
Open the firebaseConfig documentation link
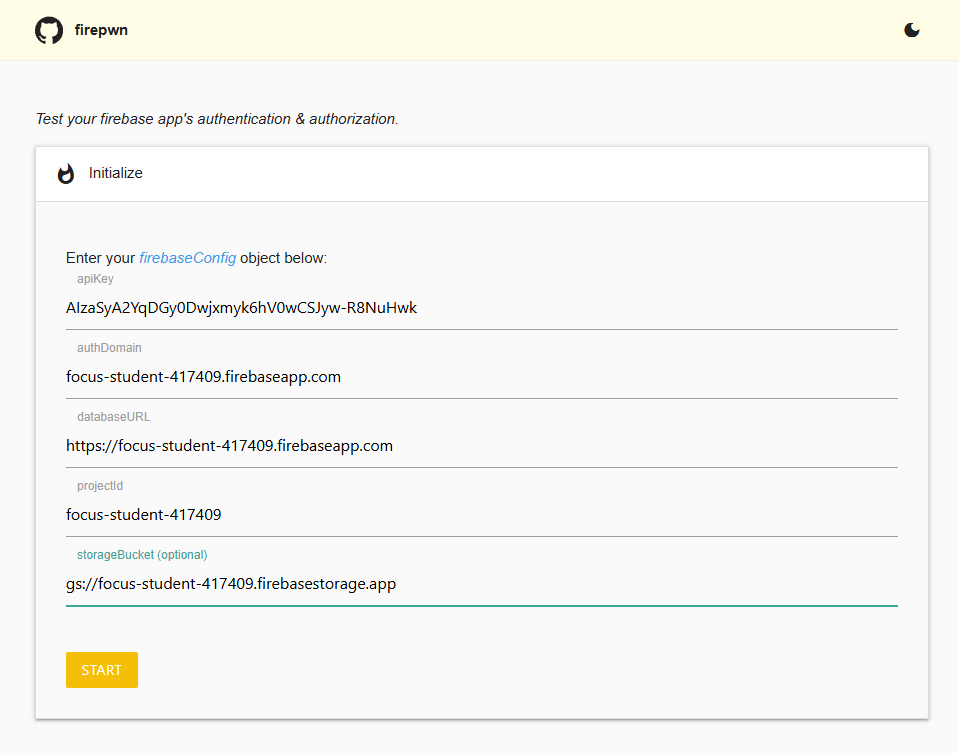[x=187, y=258]
